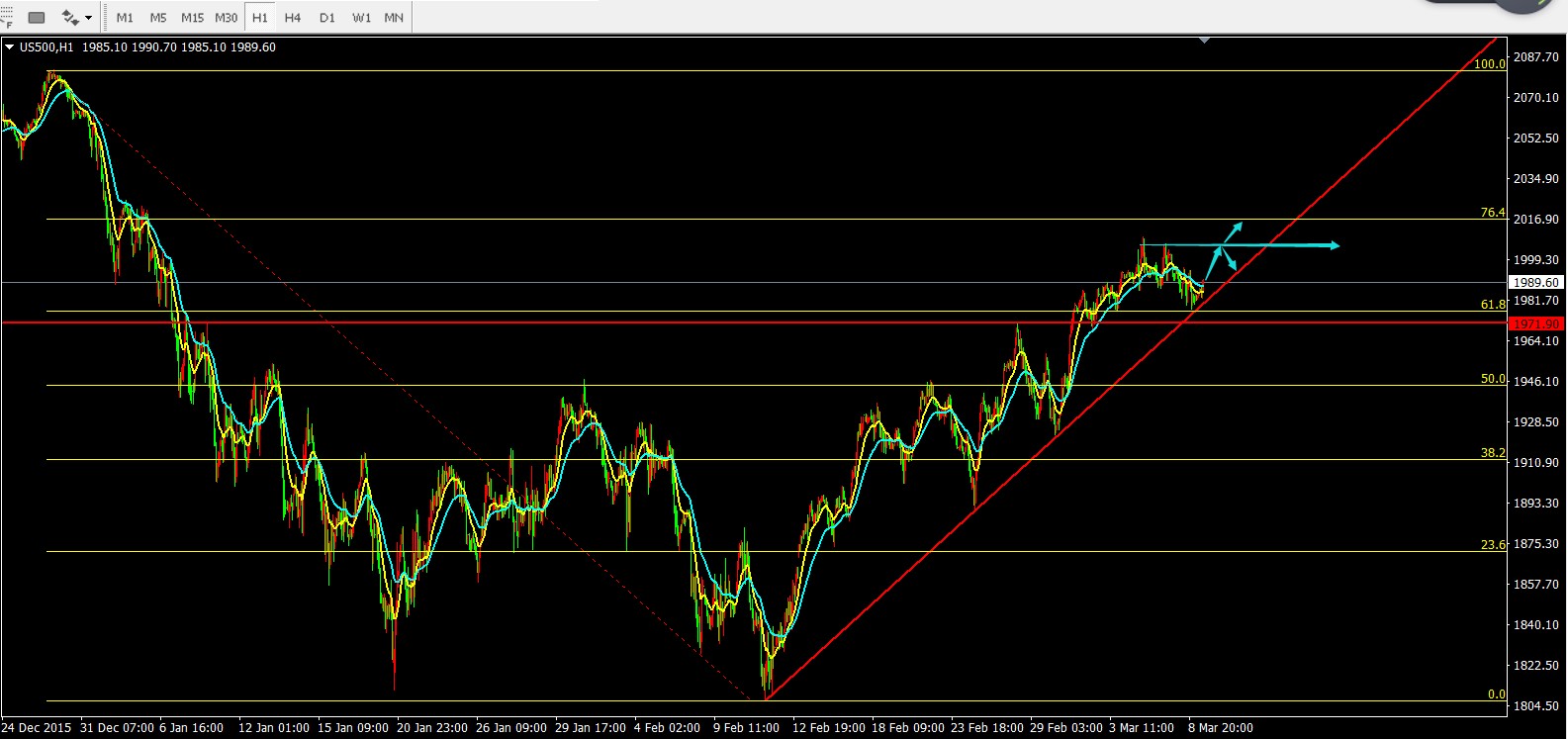
Task: Change chart period to H4
Action: (293, 18)
